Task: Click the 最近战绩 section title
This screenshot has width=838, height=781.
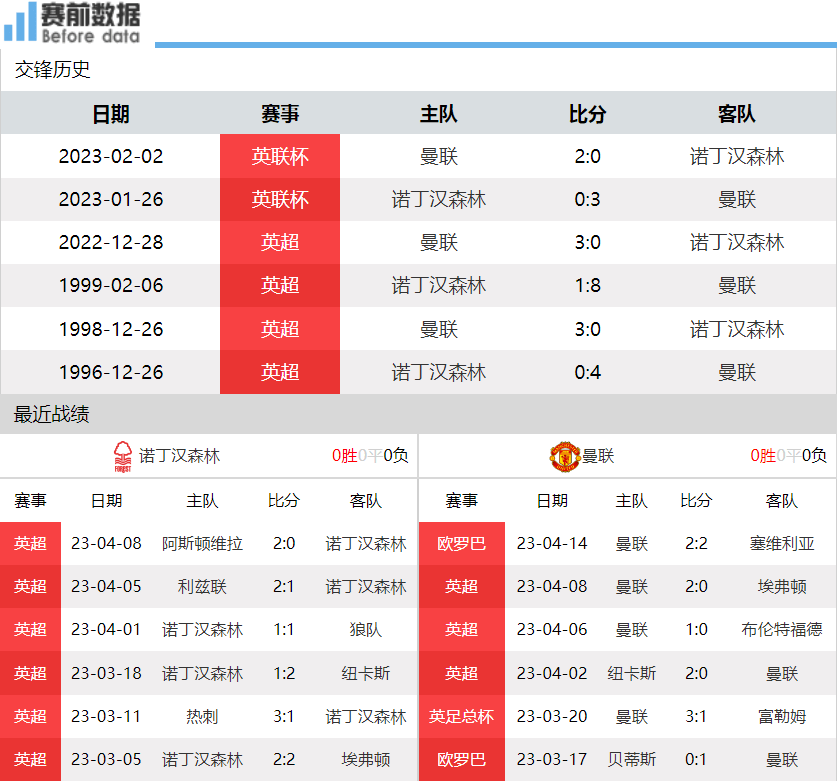Action: click(x=51, y=414)
